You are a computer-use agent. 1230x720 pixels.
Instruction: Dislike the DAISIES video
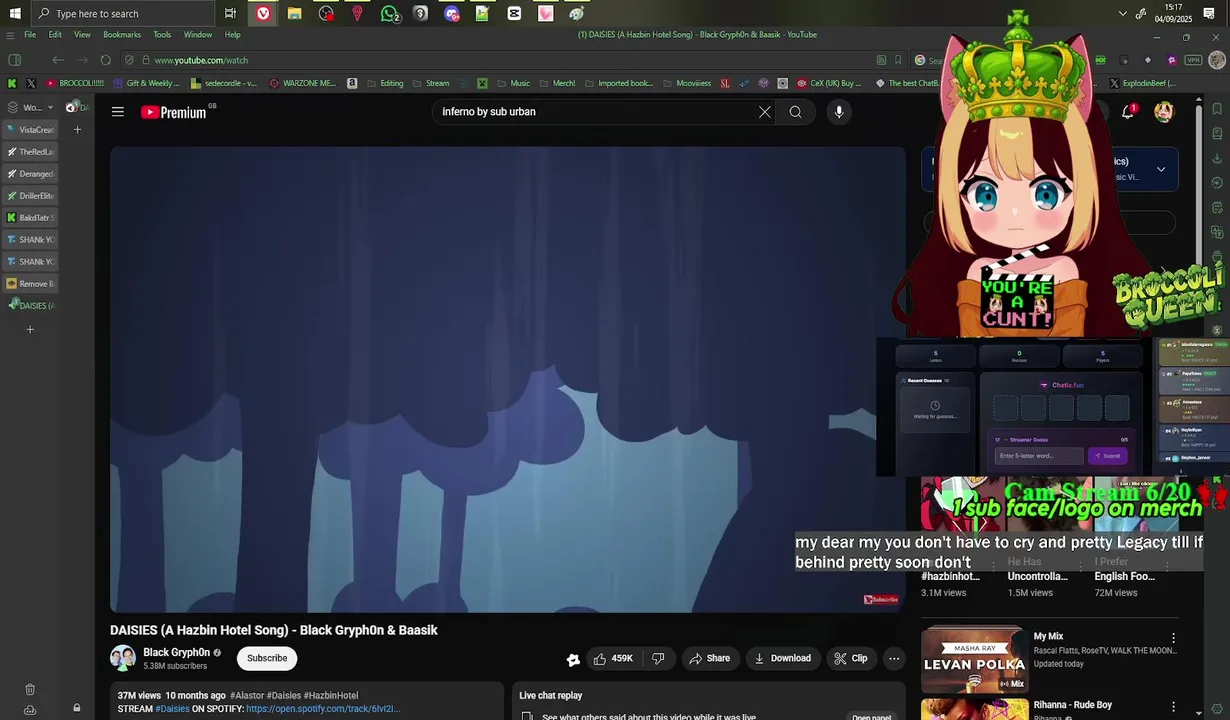click(658, 658)
